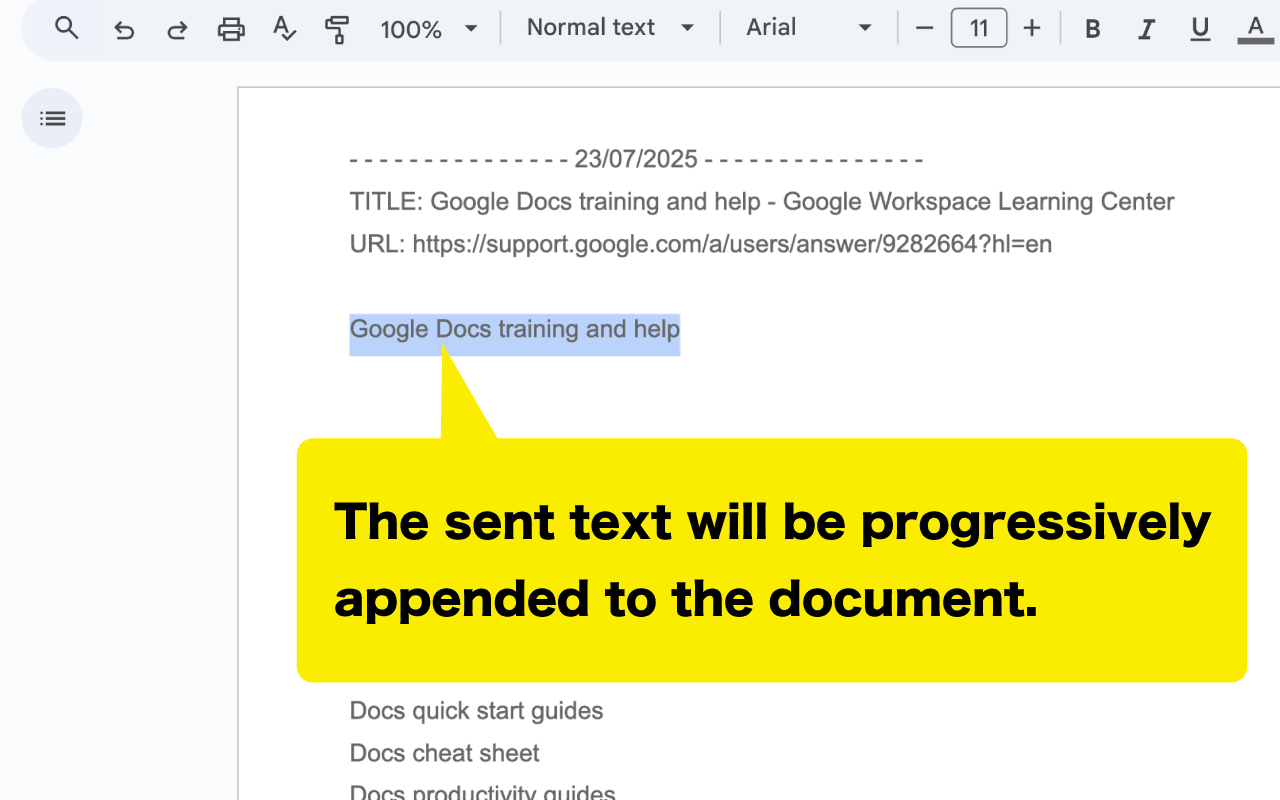
Task: Open the text color picker
Action: tap(1255, 29)
